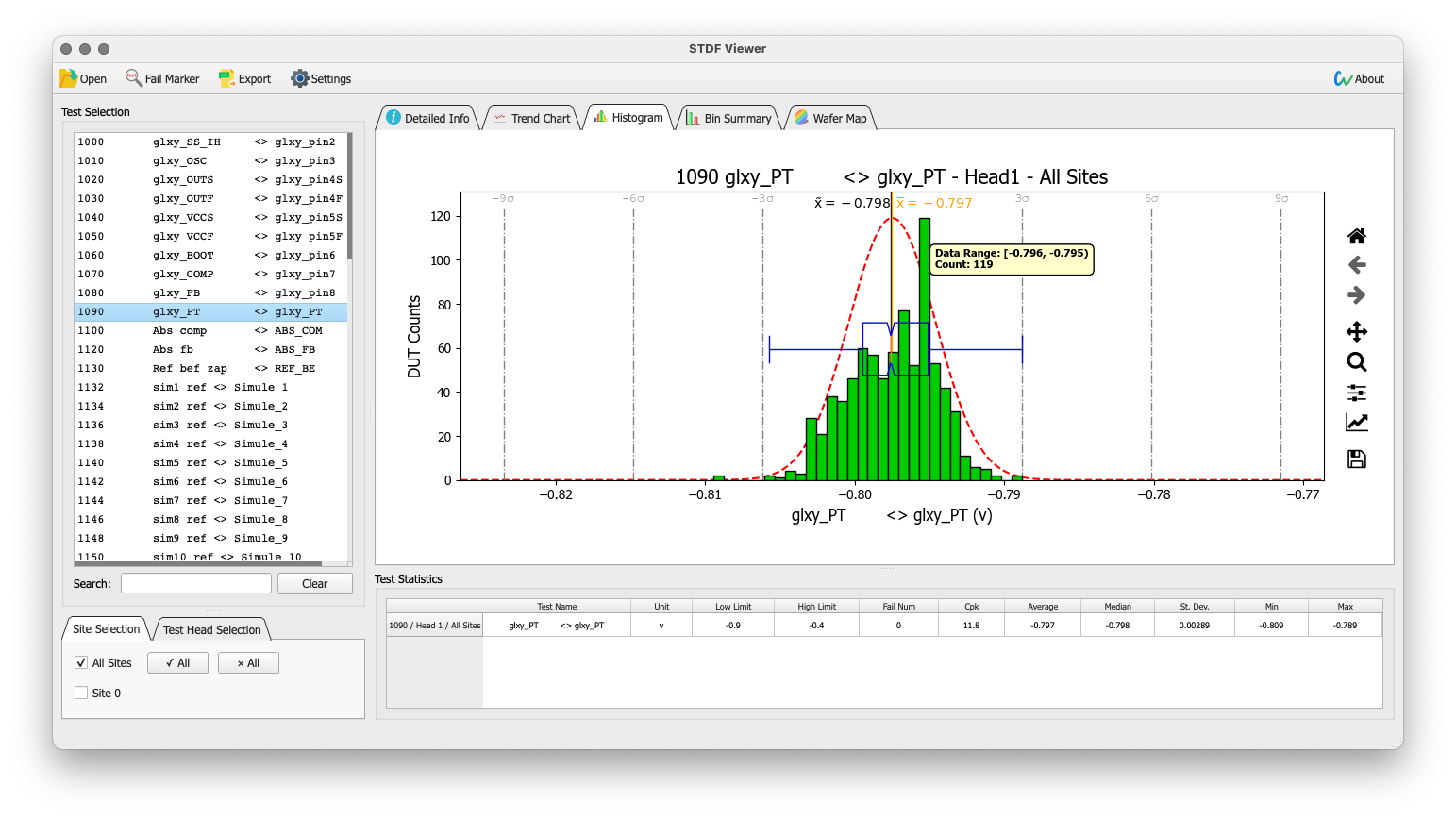This screenshot has width=1456, height=819.
Task: Select test 1146 sim8 ref
Action: pos(210,520)
